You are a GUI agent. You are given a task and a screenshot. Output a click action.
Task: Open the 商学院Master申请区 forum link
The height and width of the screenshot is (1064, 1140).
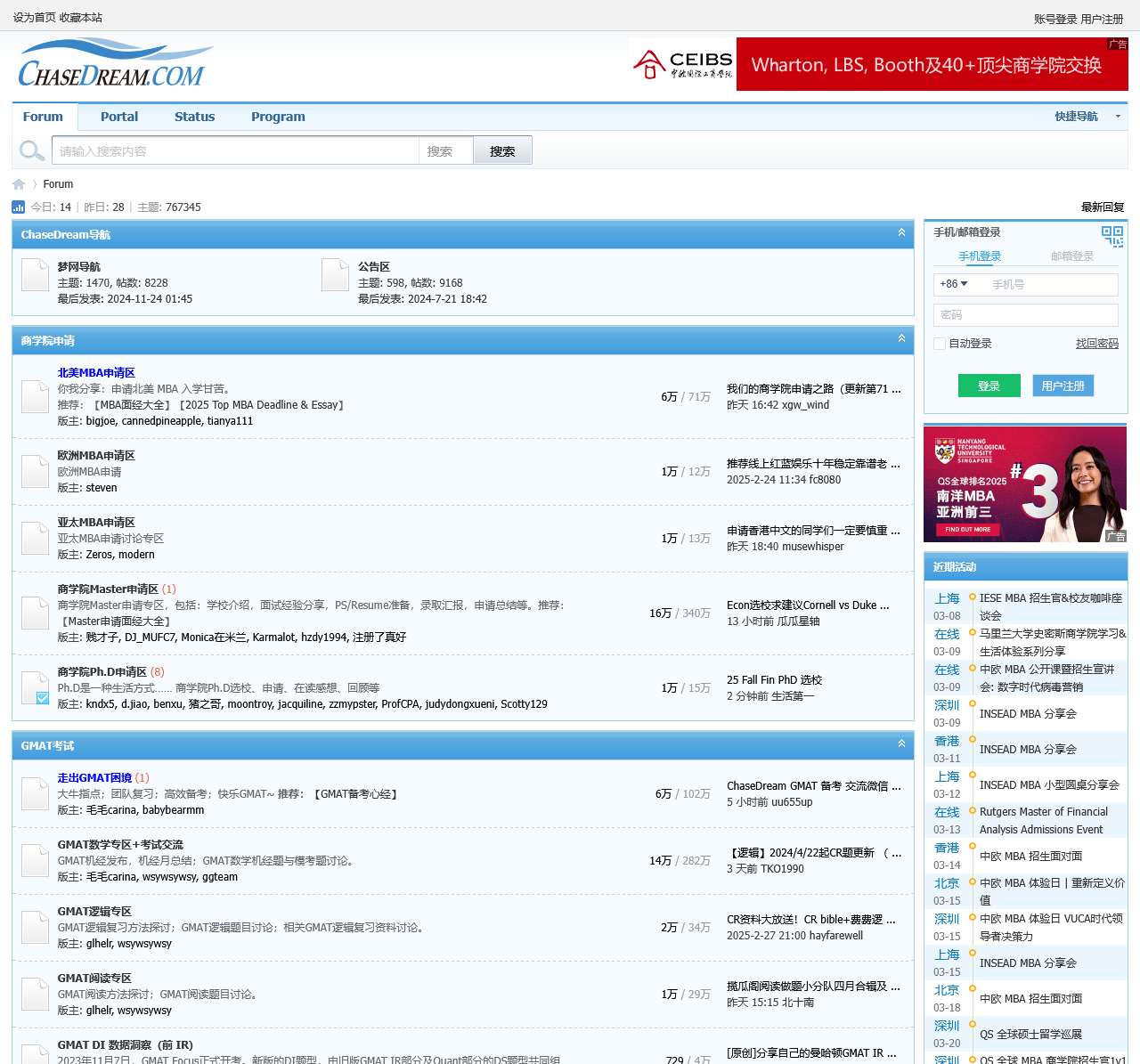click(x=108, y=589)
